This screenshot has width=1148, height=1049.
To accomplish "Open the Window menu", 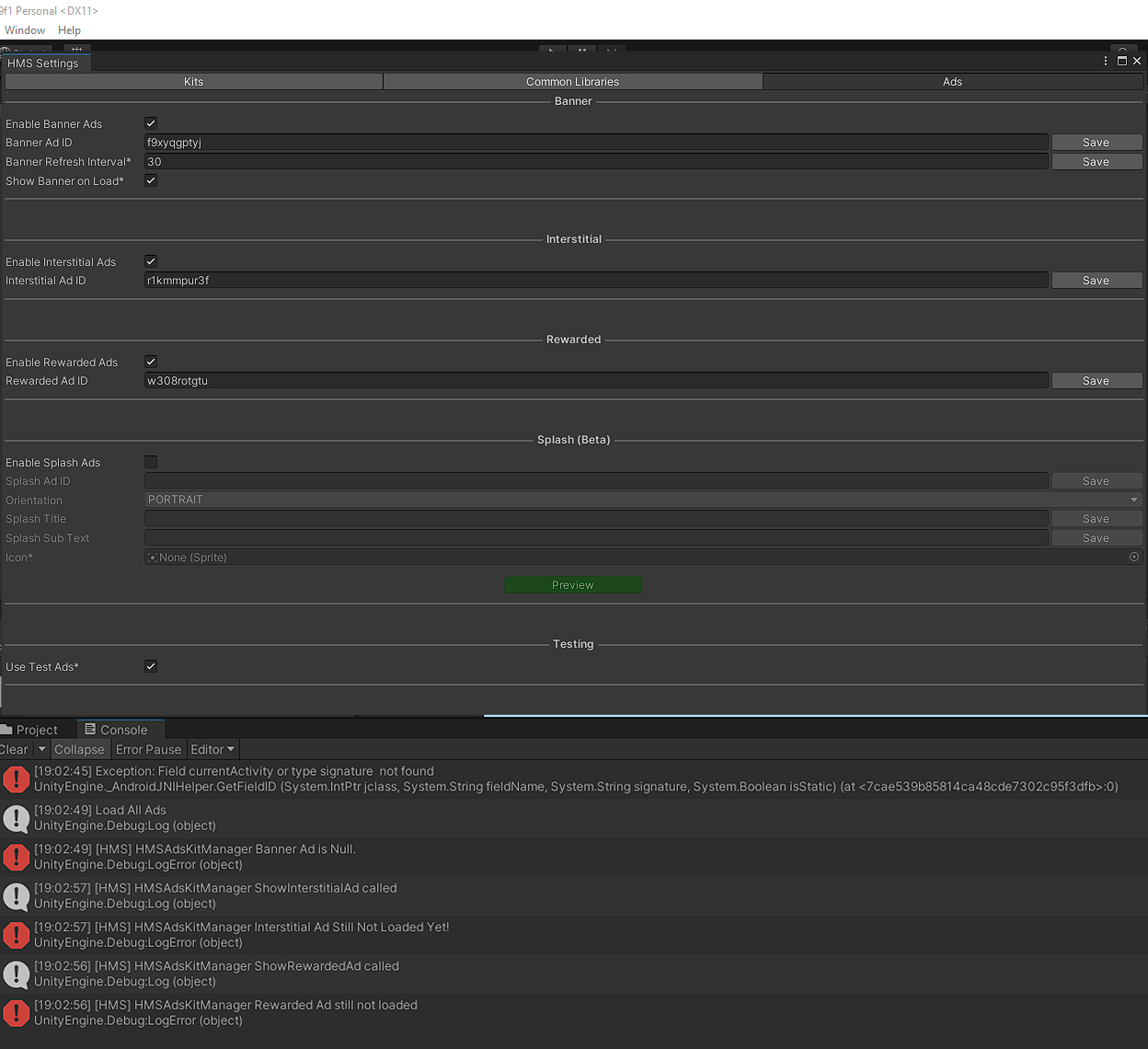I will (x=25, y=29).
